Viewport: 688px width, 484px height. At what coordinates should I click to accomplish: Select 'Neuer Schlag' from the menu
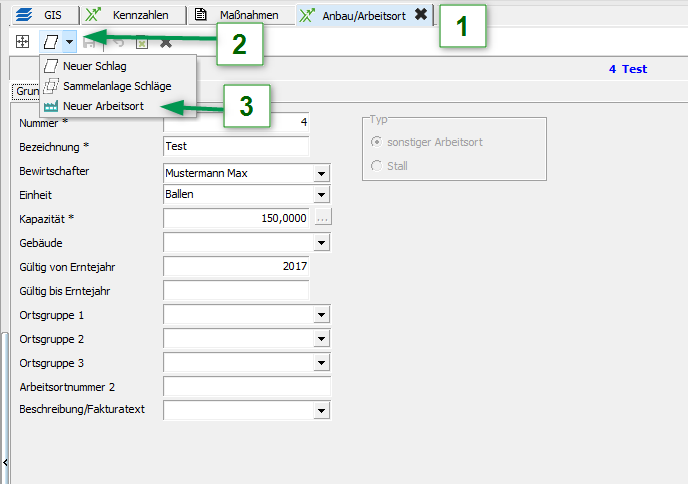pos(93,66)
